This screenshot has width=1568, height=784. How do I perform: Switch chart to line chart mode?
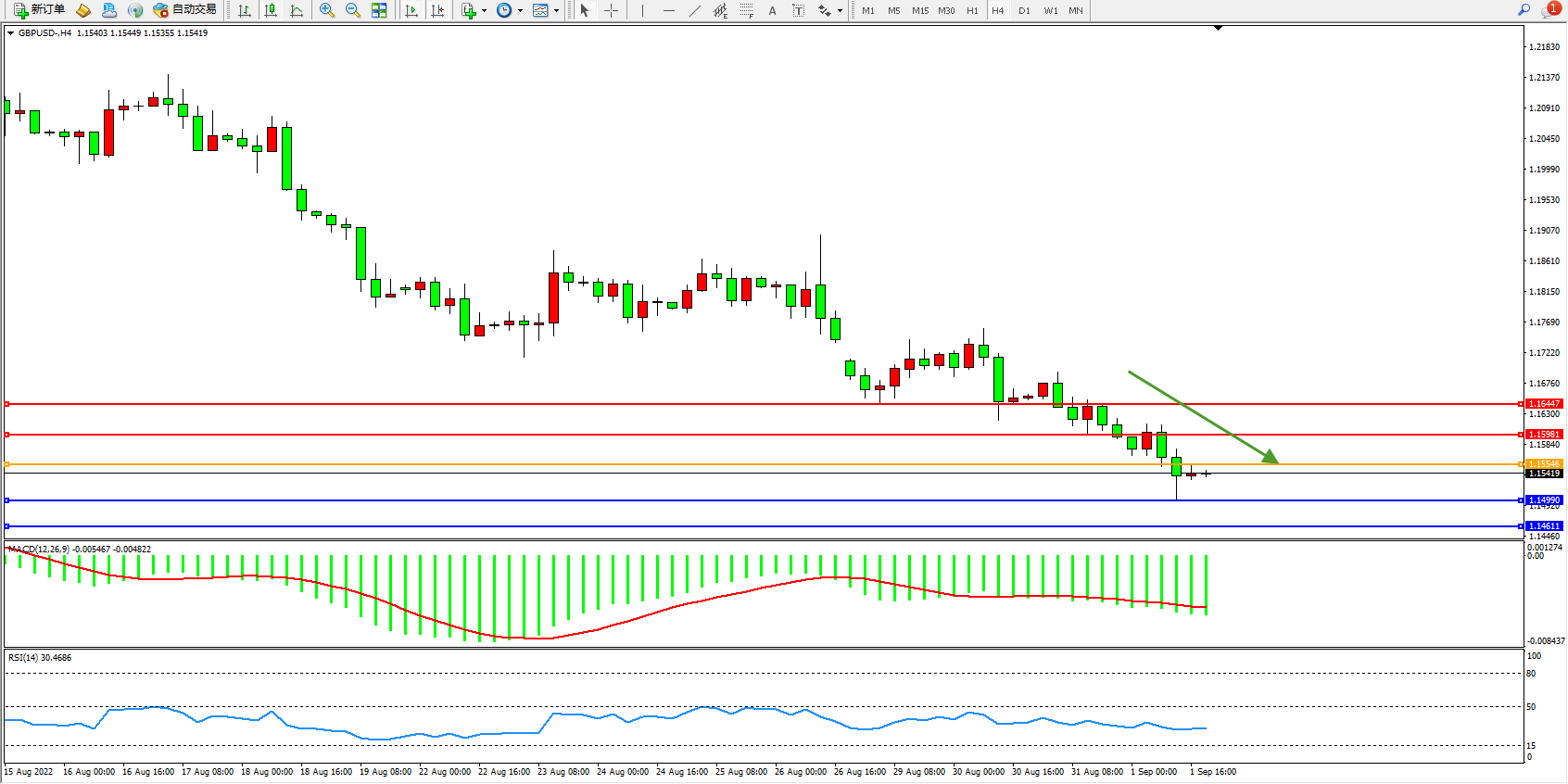(297, 10)
